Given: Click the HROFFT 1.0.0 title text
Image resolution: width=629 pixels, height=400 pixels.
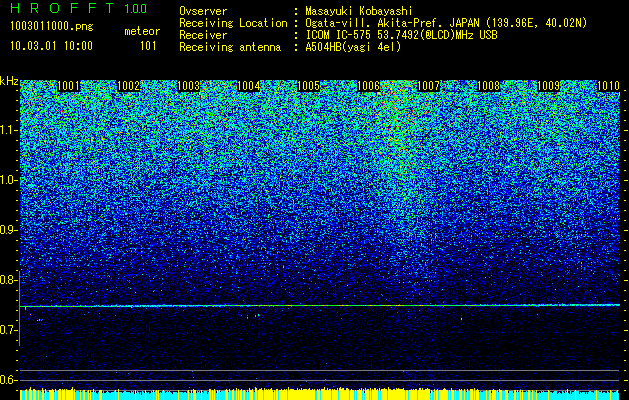Looking at the screenshot, I should pos(79,8).
